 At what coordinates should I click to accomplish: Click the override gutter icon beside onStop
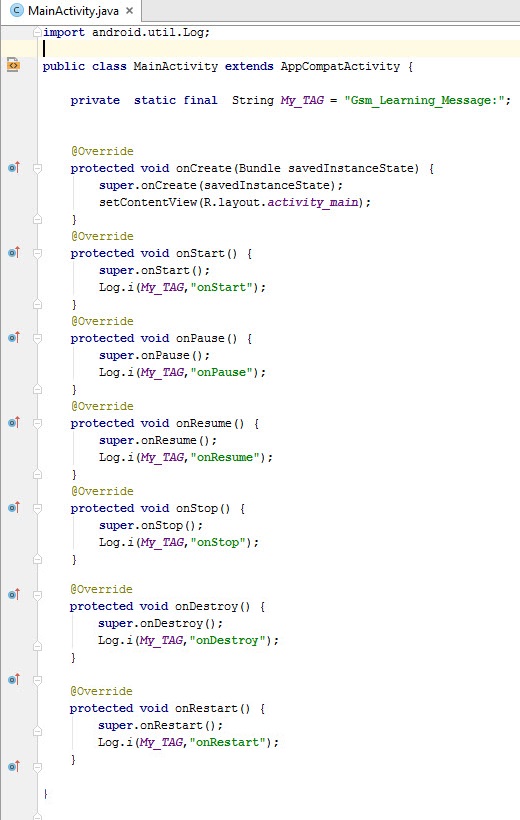(x=14, y=507)
